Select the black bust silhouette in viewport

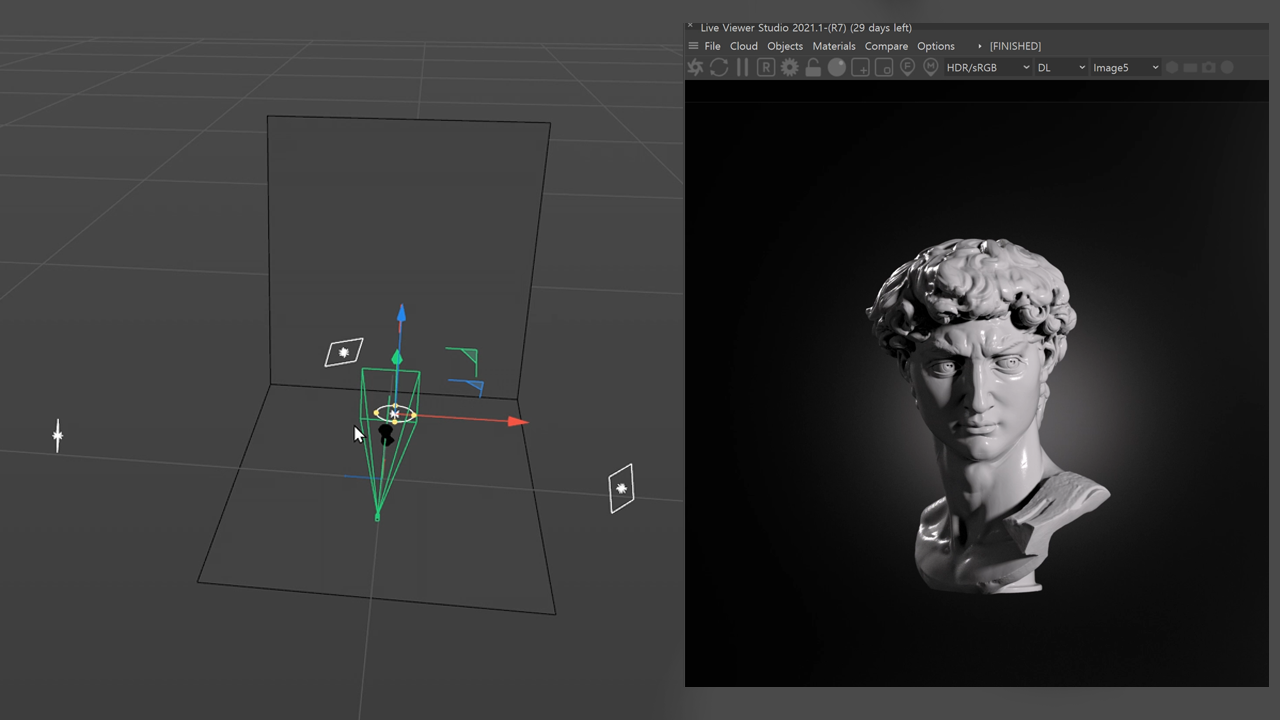coord(386,434)
